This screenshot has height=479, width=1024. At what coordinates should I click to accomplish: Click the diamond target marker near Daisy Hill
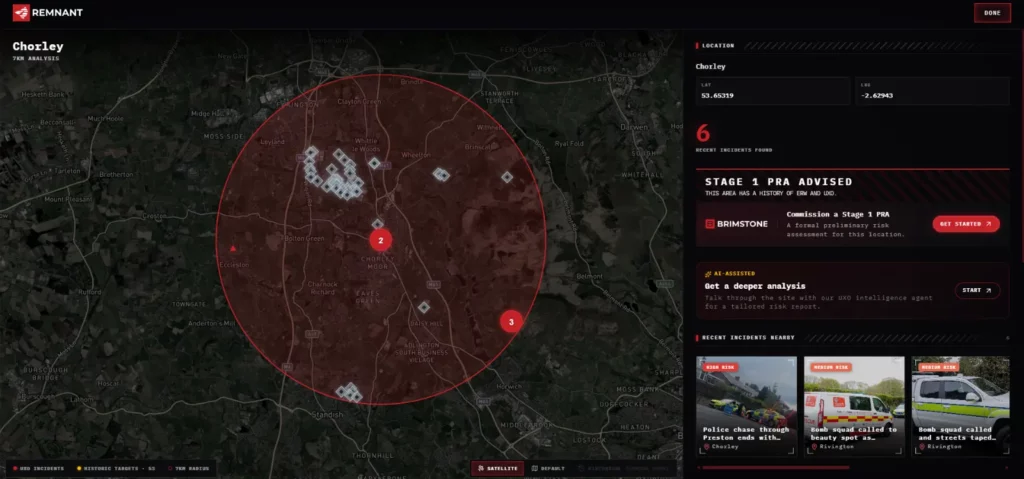[x=424, y=307]
